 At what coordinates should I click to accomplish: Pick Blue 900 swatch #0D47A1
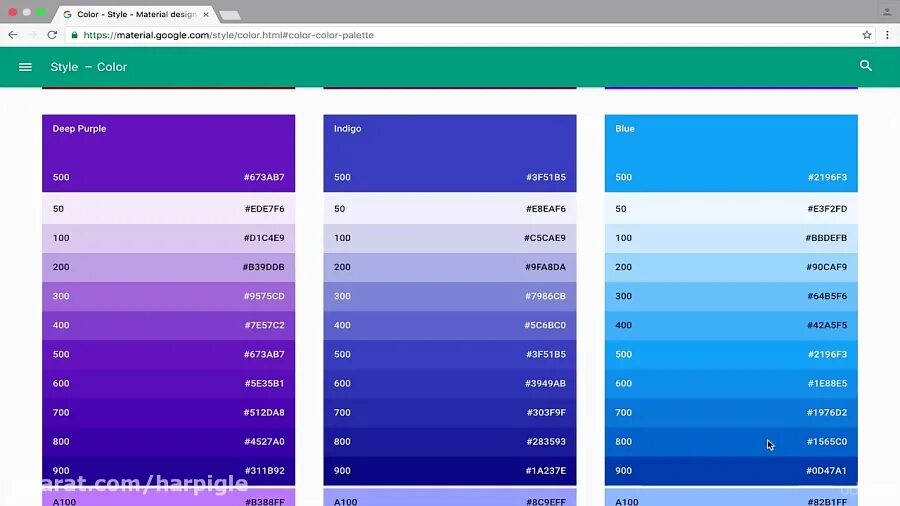[731, 470]
